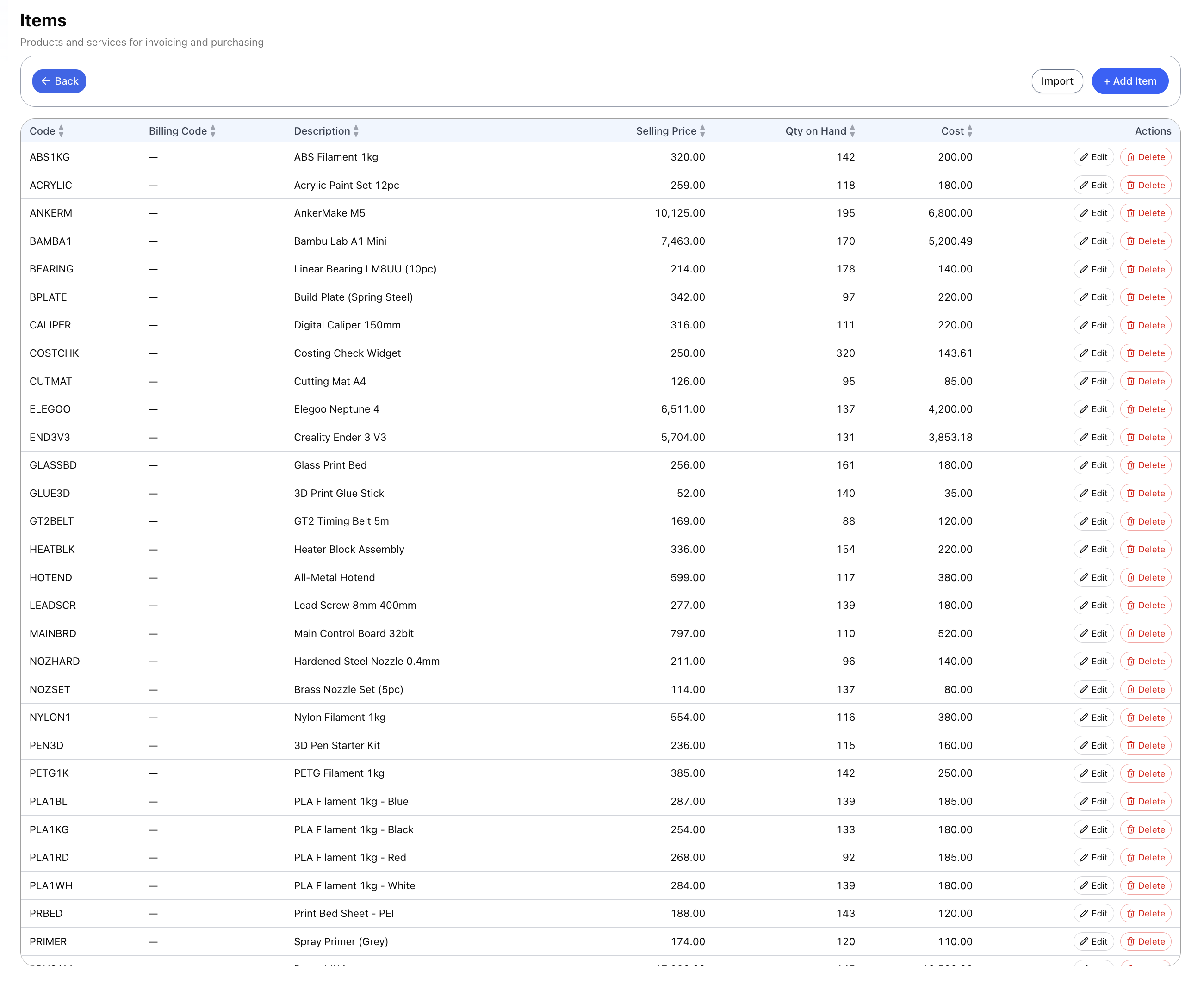
Task: Delete the CUTMAT item
Action: tap(1145, 382)
